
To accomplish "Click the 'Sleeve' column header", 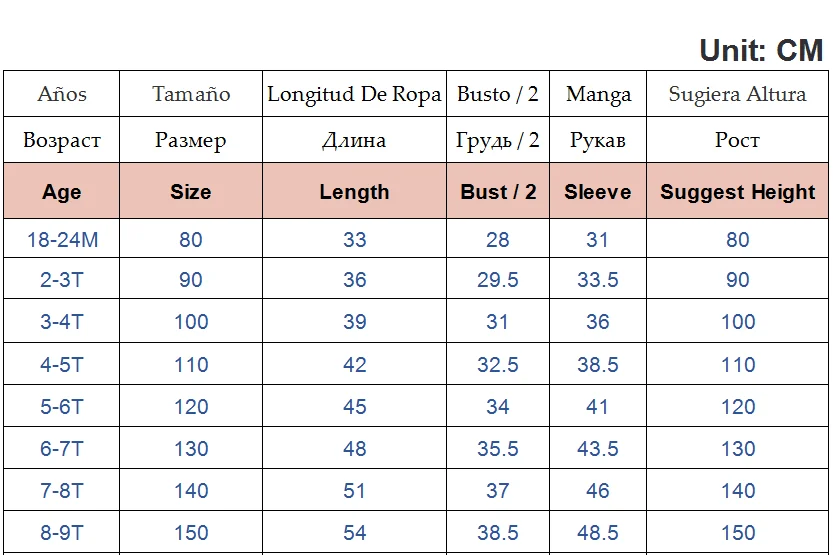I will [x=598, y=192].
